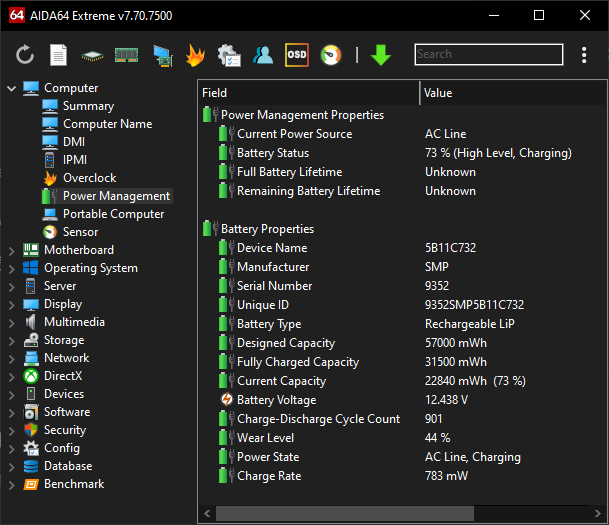Collapse the Computer tree node
609x525 pixels.
pos(12,89)
